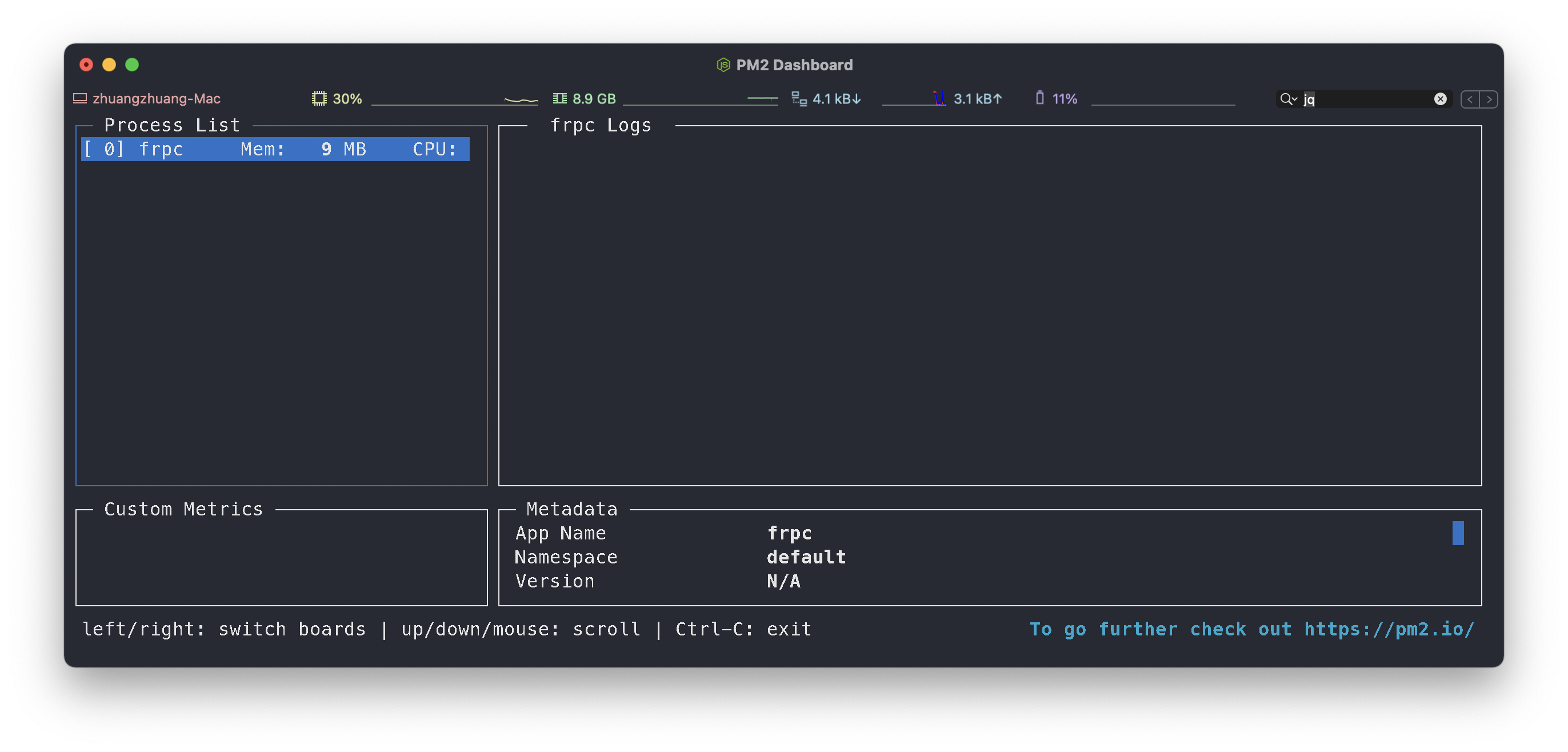Click the "Process List" panel title
Screen dimensions: 1568x752
(171, 125)
